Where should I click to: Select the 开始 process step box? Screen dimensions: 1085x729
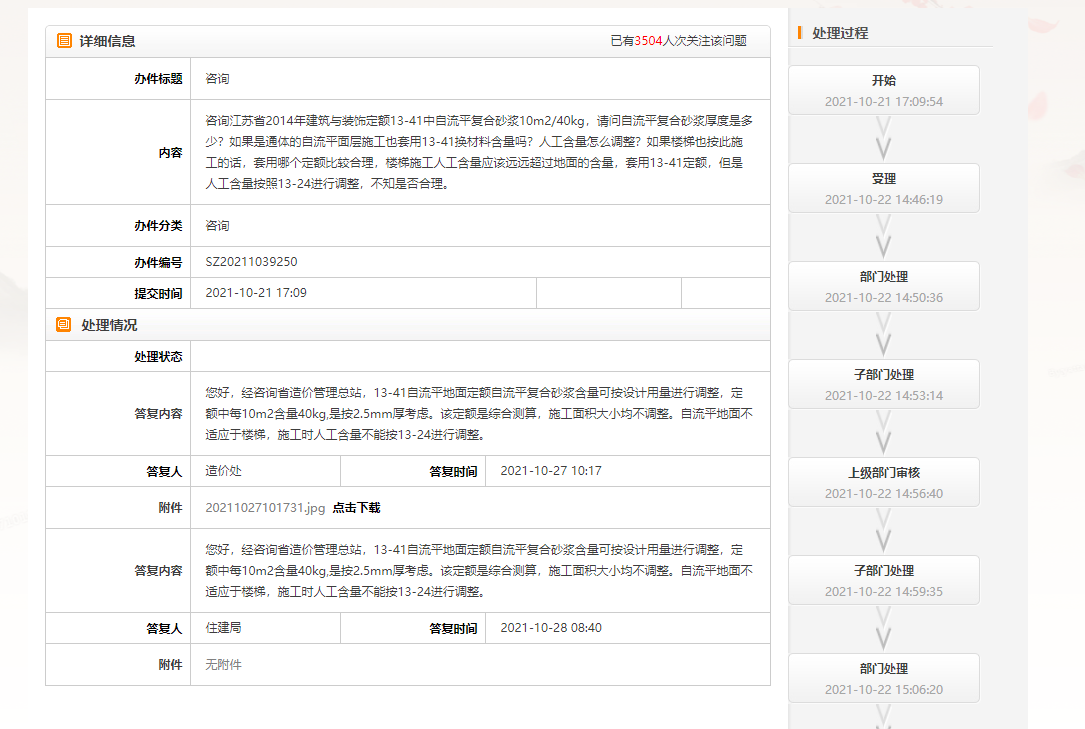click(883, 90)
